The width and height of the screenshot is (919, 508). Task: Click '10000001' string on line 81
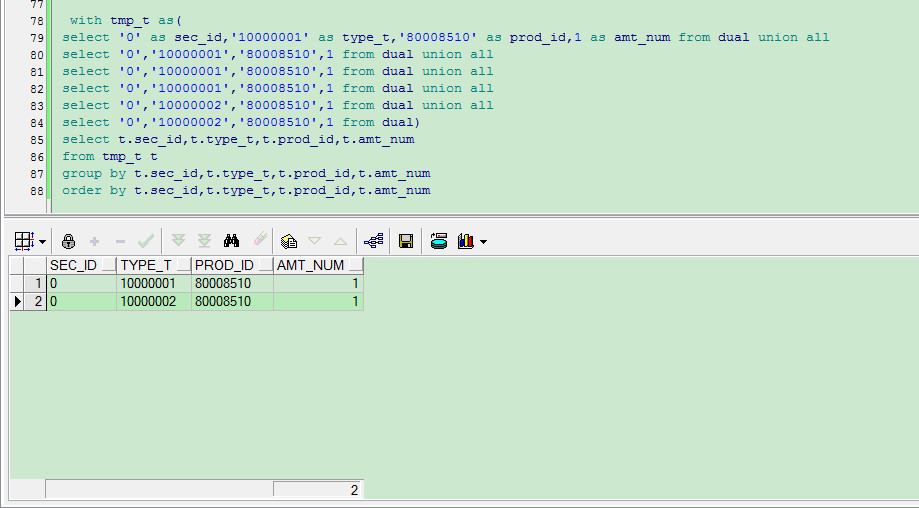193,71
